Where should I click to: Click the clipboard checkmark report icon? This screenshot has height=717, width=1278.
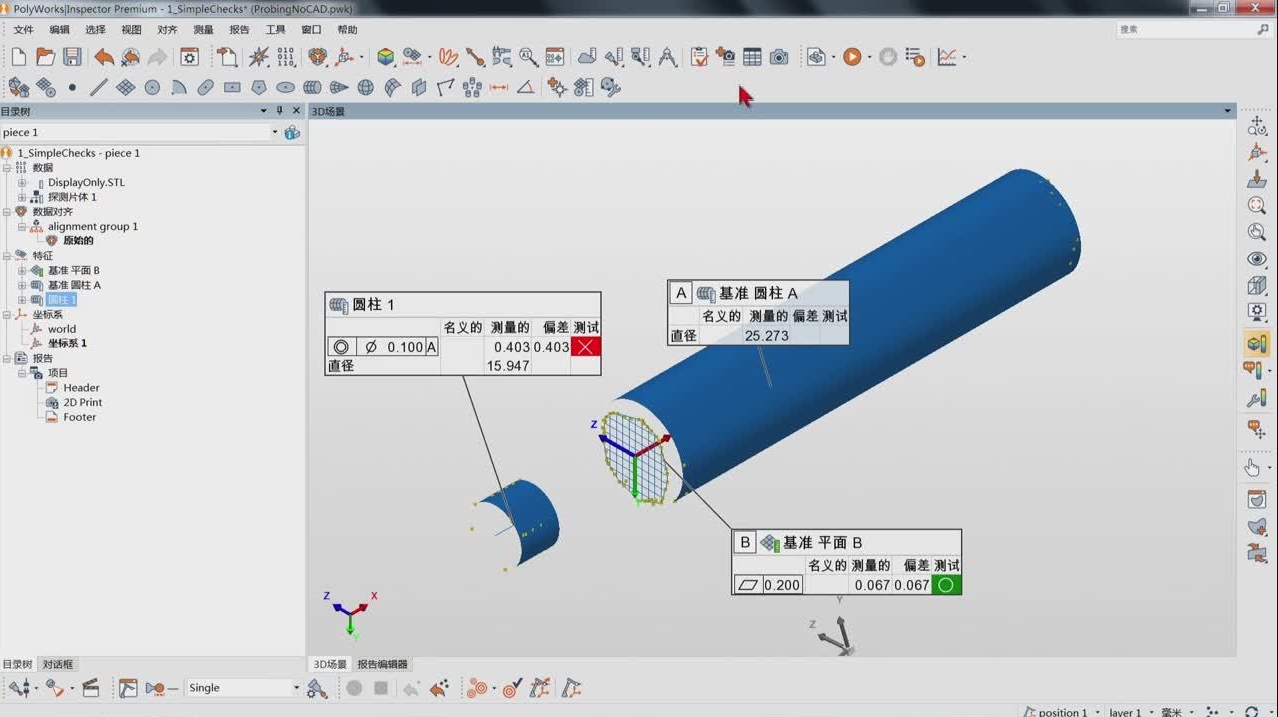tap(699, 57)
